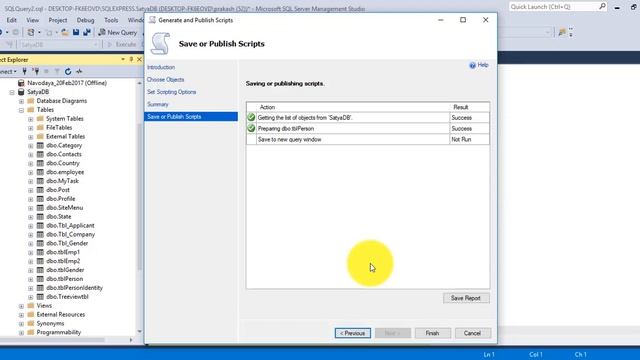Open the Edit menu
This screenshot has height=360, width=640.
[11, 20]
